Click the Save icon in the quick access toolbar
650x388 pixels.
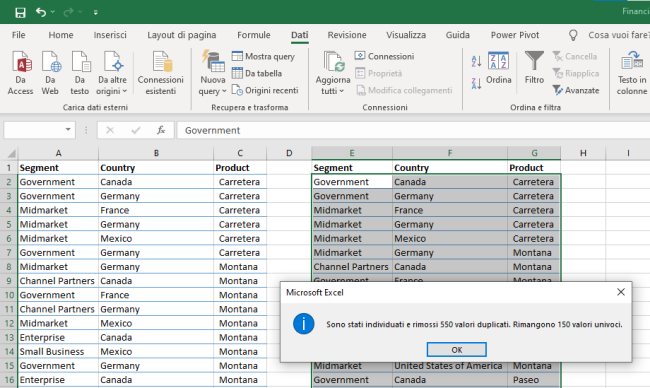20,12
